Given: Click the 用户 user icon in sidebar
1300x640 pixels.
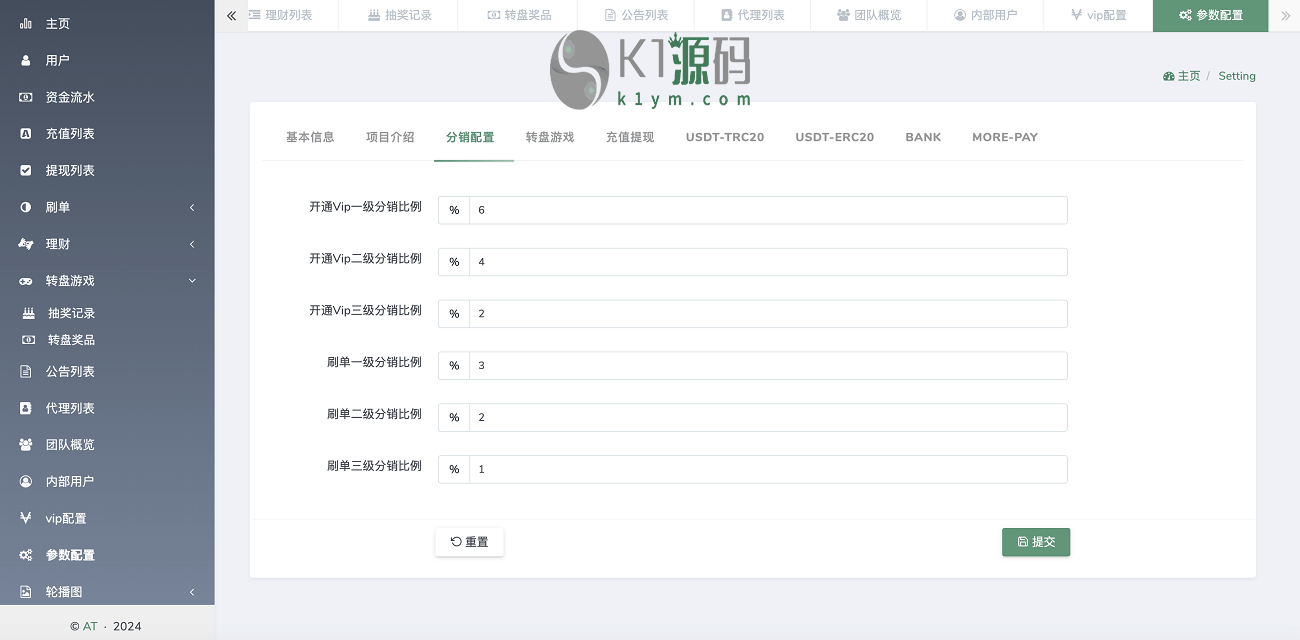Looking at the screenshot, I should 26,60.
